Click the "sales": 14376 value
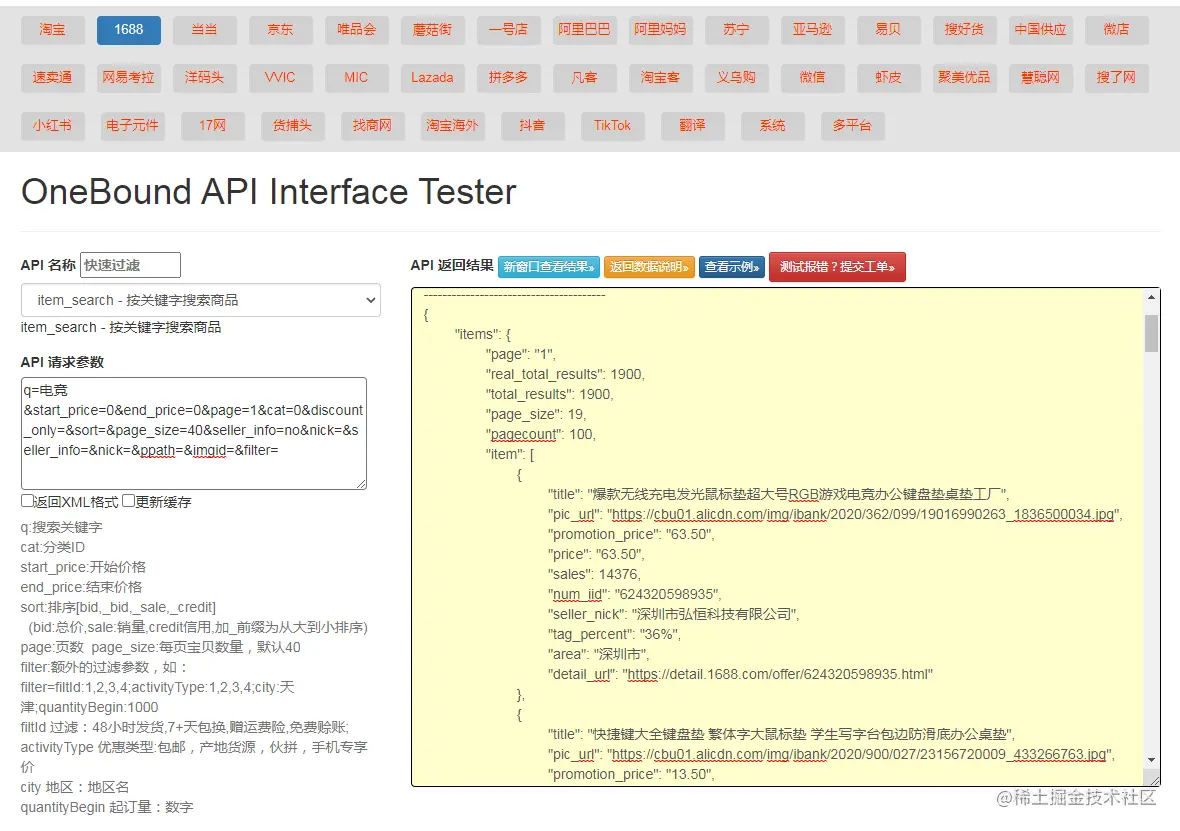The height and width of the screenshot is (831, 1180). tap(619, 574)
